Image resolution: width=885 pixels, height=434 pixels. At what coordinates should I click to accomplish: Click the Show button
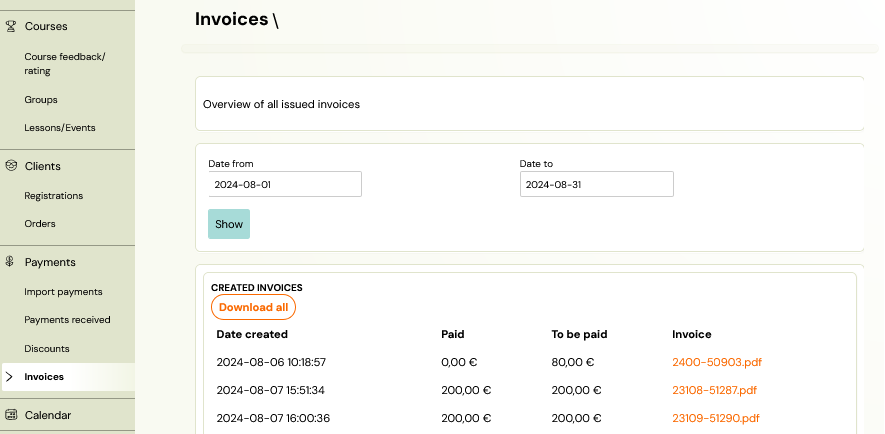point(229,224)
